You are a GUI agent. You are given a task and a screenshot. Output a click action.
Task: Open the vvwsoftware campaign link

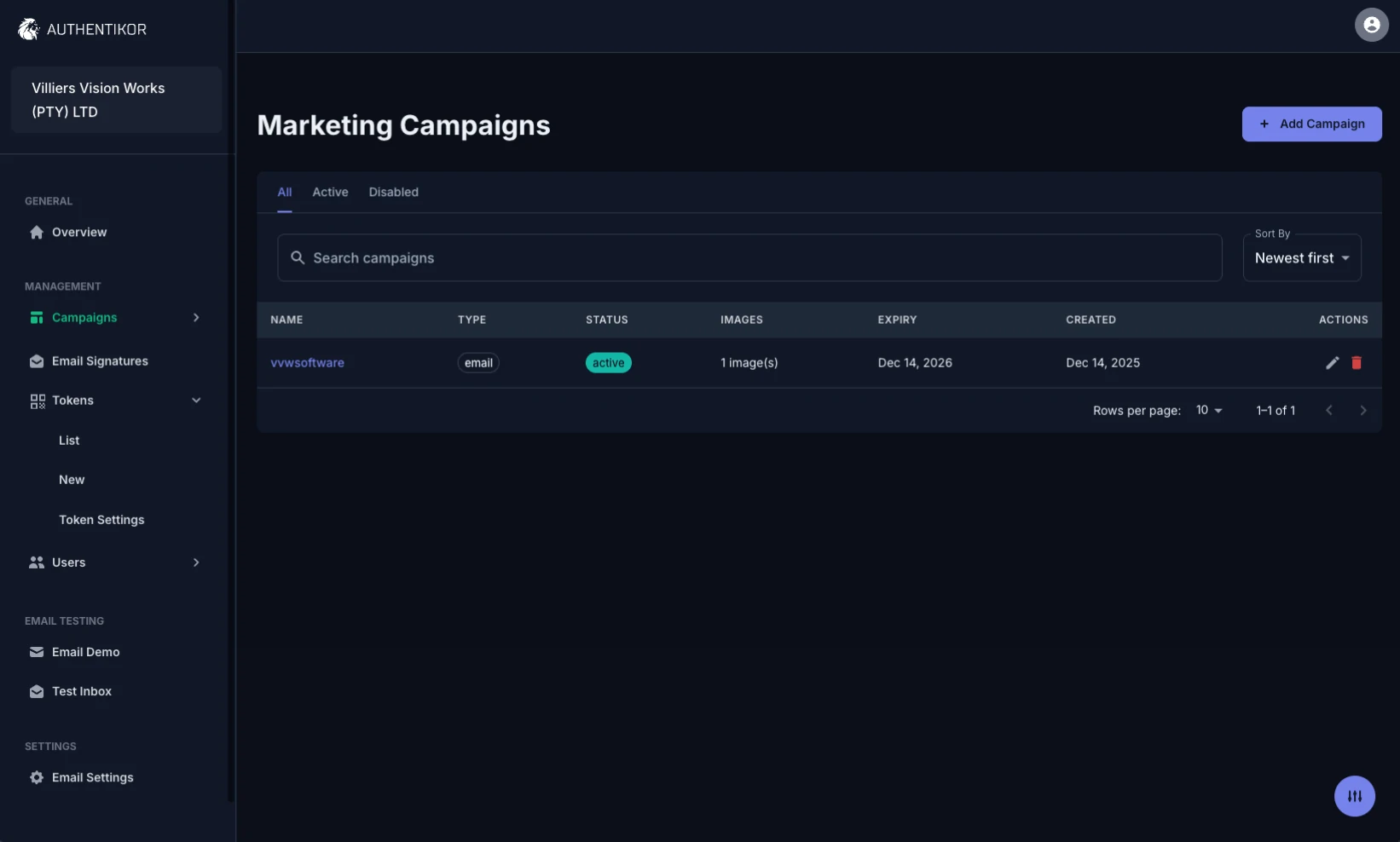[307, 362]
